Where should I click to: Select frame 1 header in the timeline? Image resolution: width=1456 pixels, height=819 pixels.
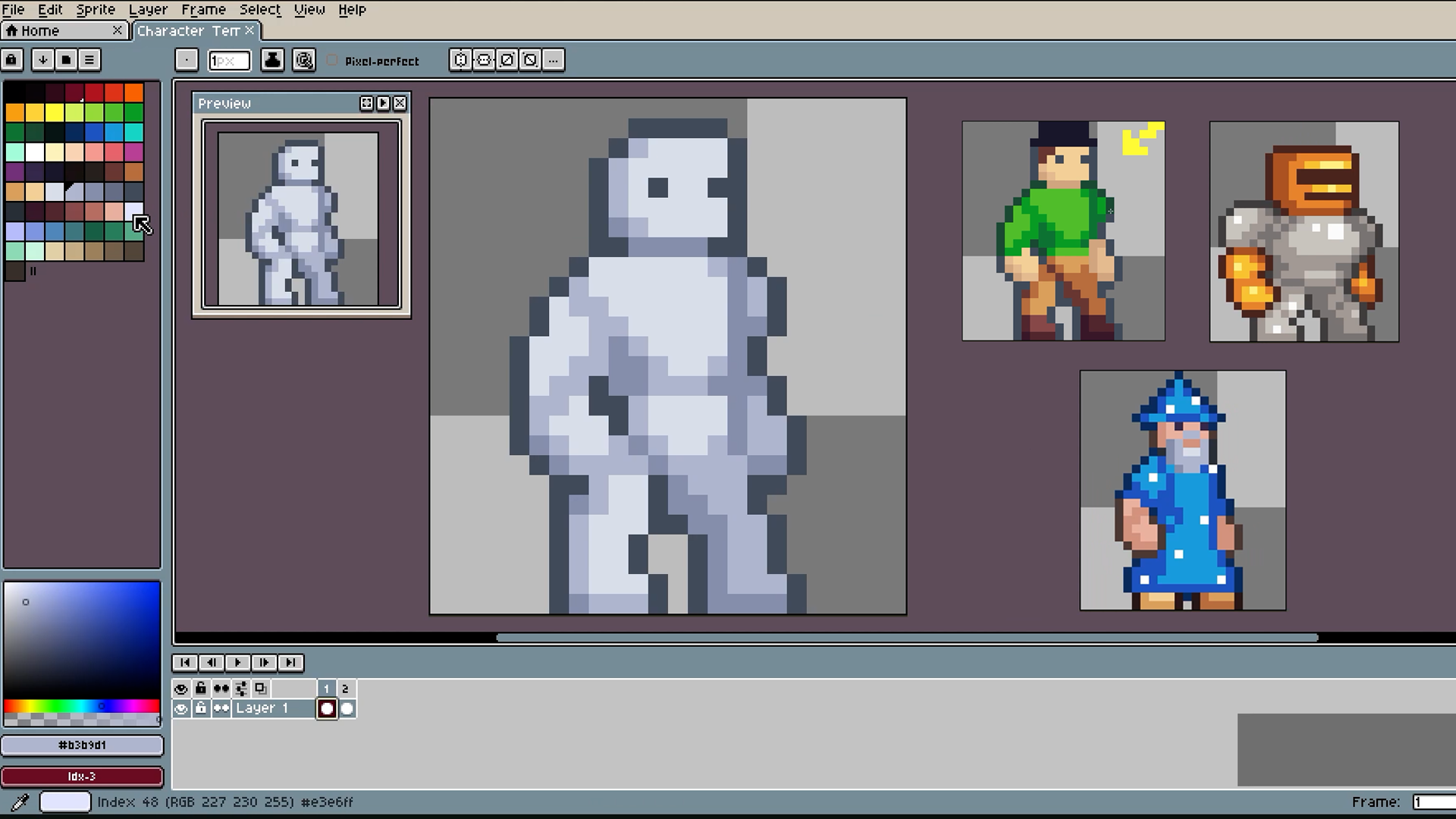tap(327, 689)
